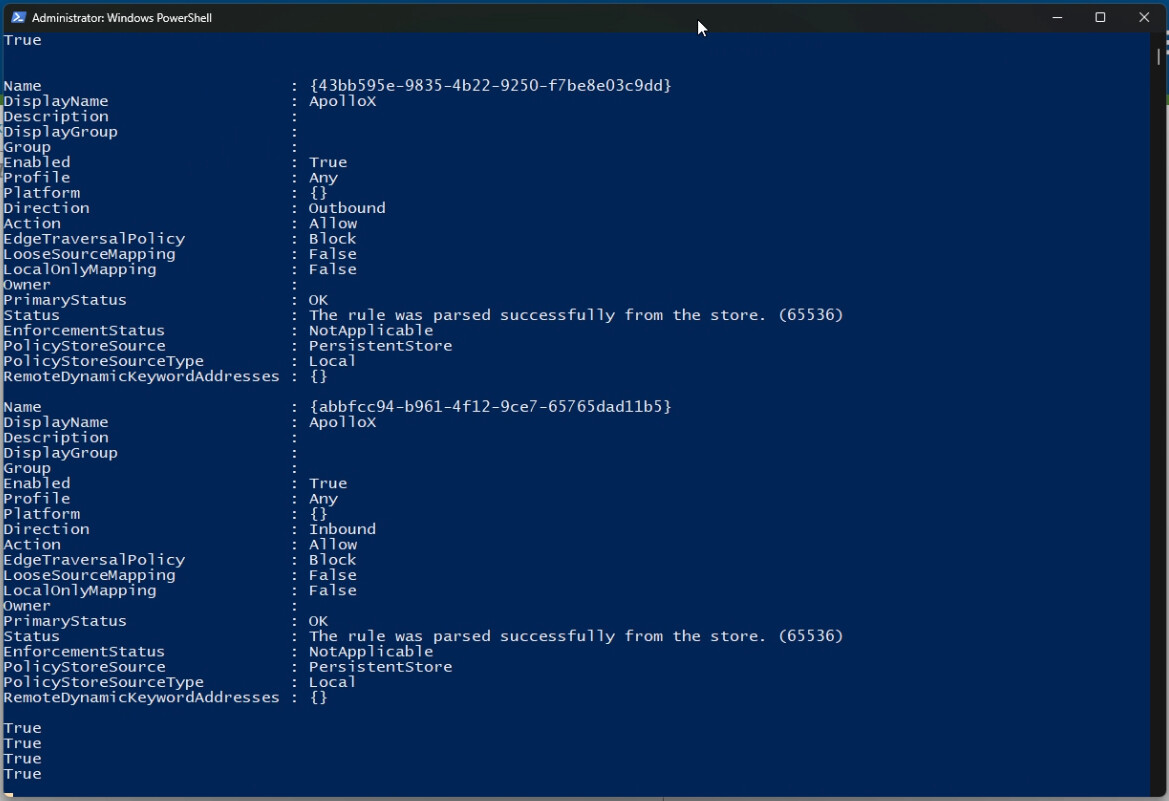The height and width of the screenshot is (801, 1169).
Task: Select the GUID {43bb595e-9835-4b22-9250-f7be8e03c9dd}
Action: click(491, 86)
